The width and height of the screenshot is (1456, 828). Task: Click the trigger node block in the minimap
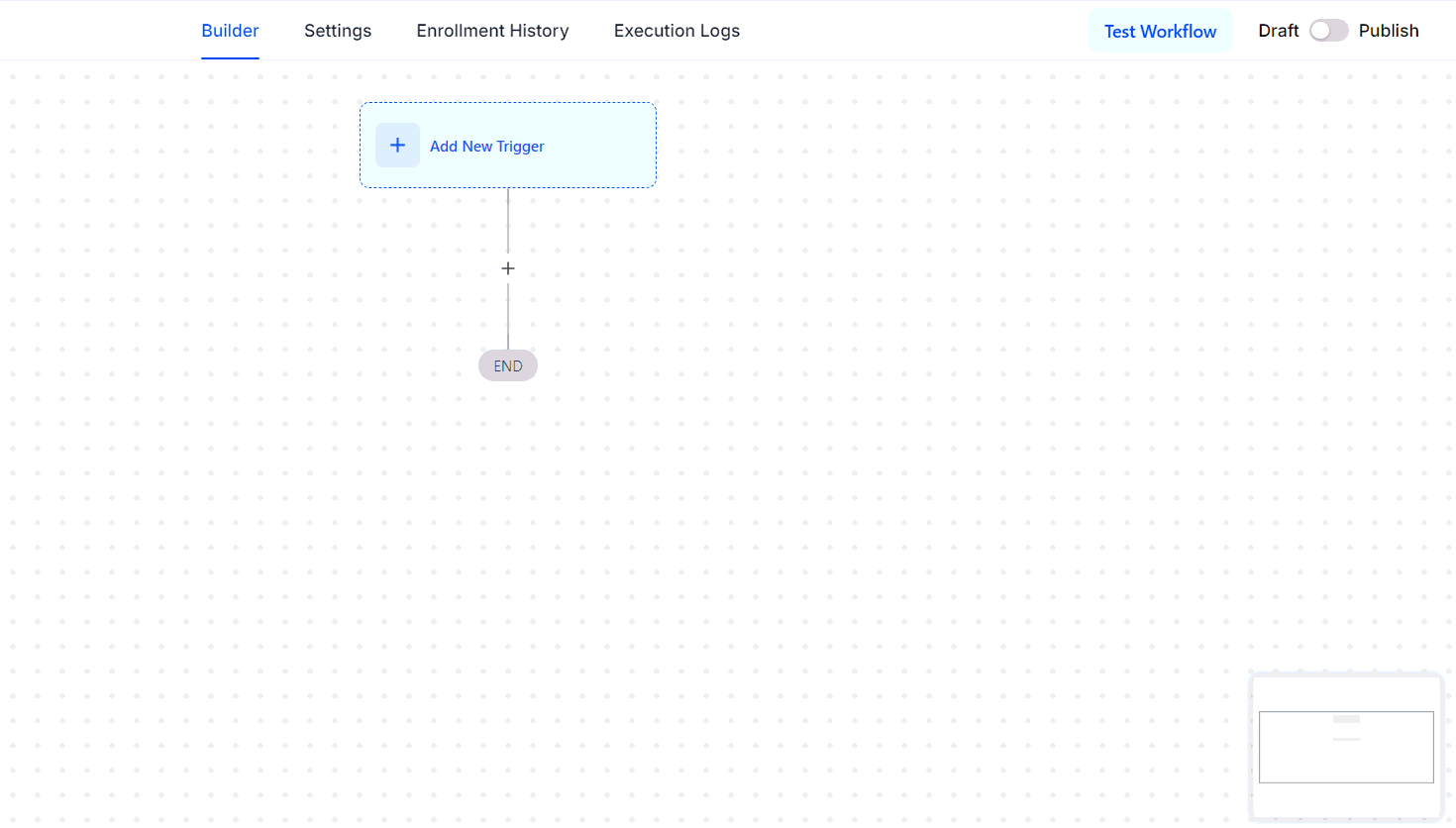click(1346, 719)
